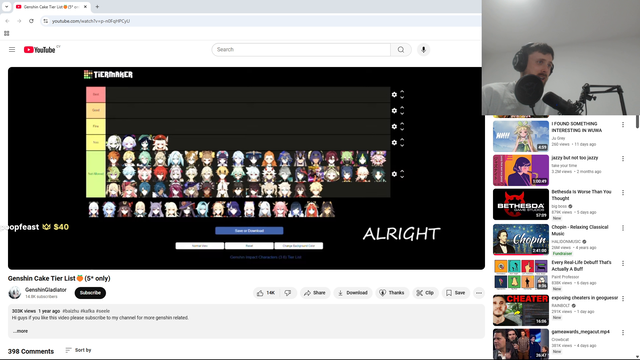Click the 303K views text
This screenshot has width=640, height=360.
pos(24,311)
